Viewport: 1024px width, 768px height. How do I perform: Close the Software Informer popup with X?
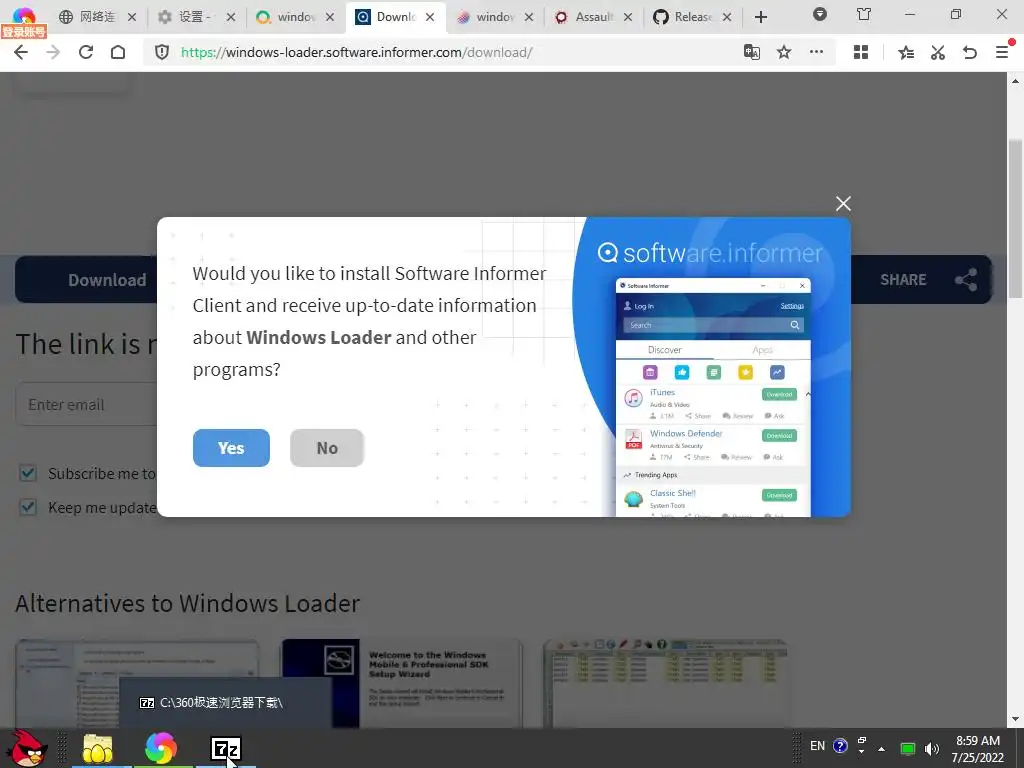pyautogui.click(x=843, y=204)
